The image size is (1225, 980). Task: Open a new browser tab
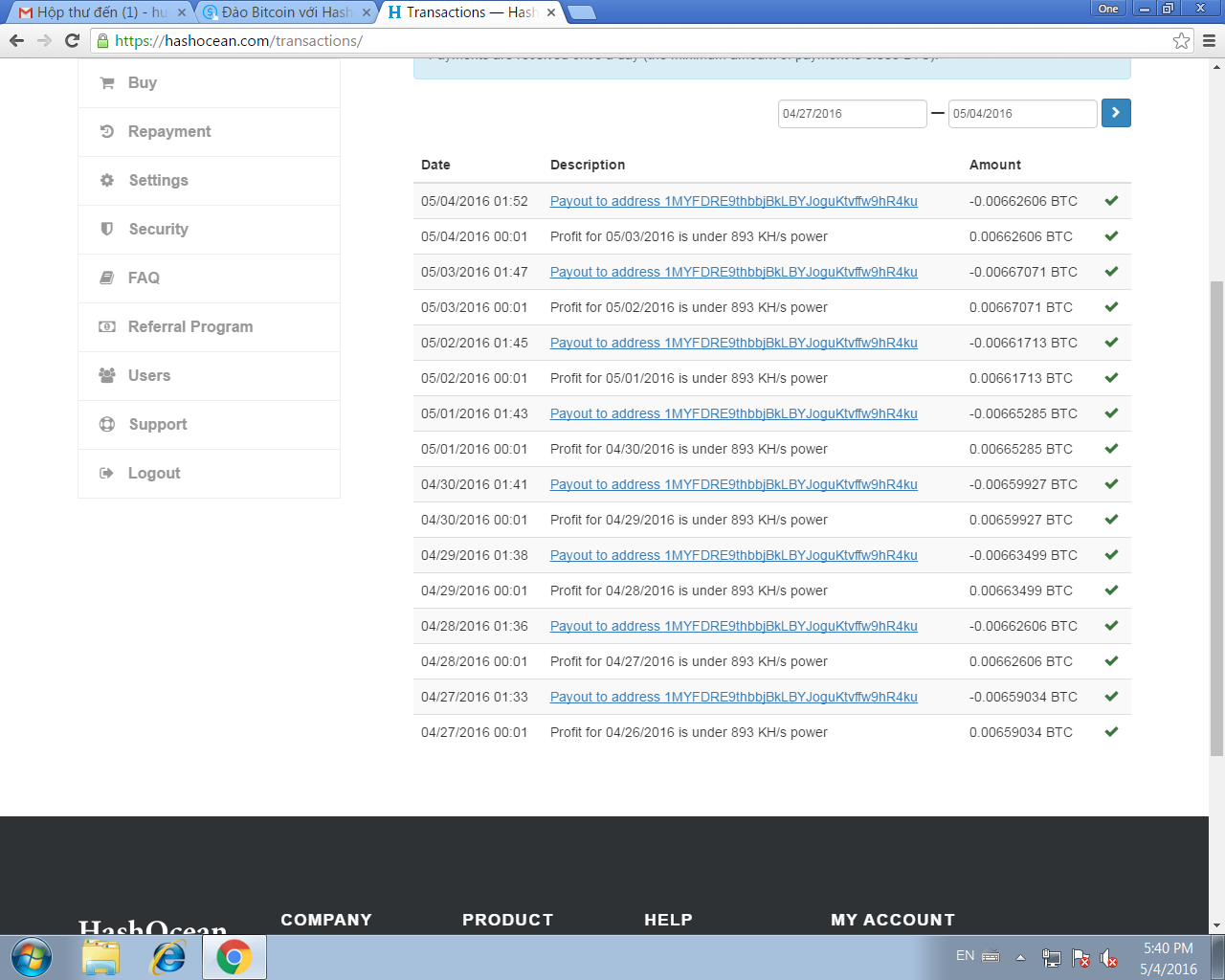click(x=581, y=12)
